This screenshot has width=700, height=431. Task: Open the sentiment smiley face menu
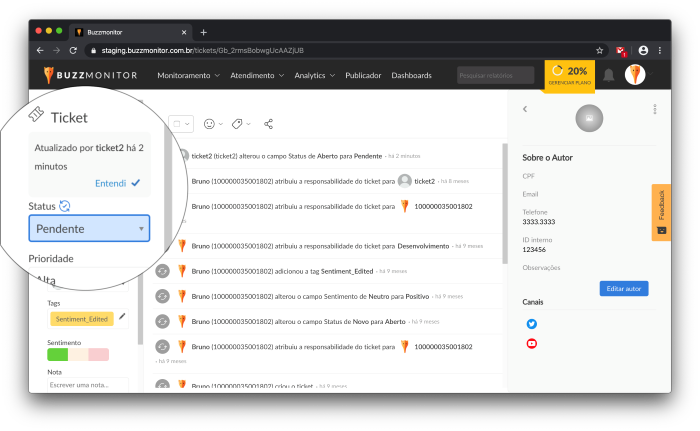pos(212,124)
